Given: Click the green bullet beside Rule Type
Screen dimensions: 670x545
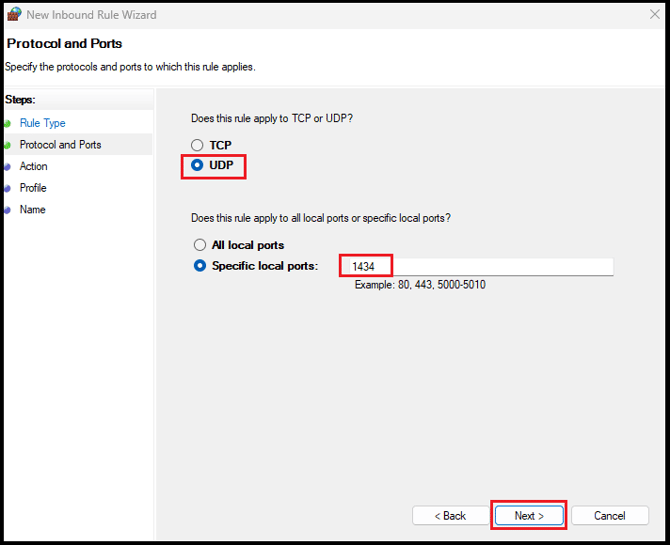Looking at the screenshot, I should tap(8, 123).
